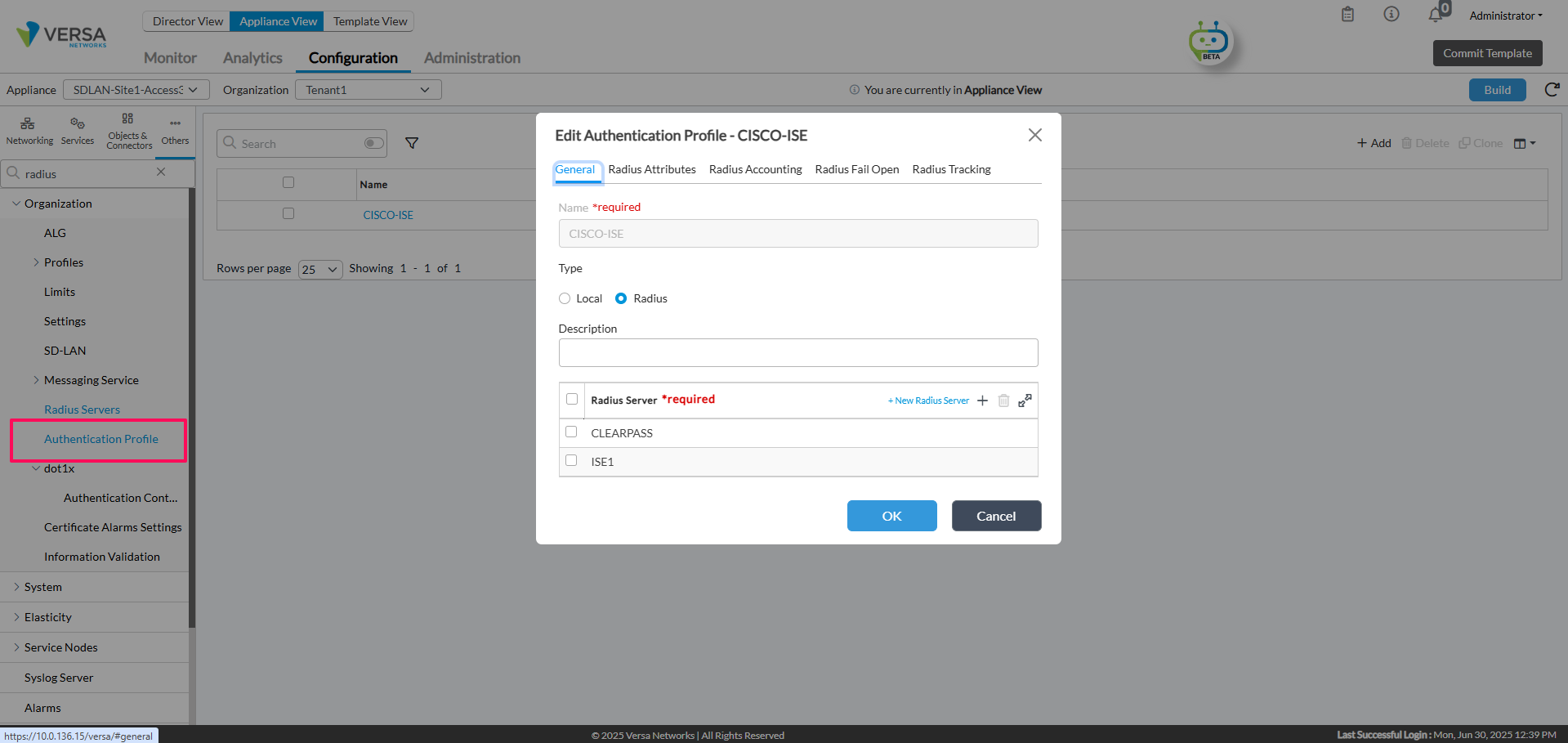Click the magnifier icon in the table search box
Image resolution: width=1568 pixels, height=743 pixels.
coord(230,143)
